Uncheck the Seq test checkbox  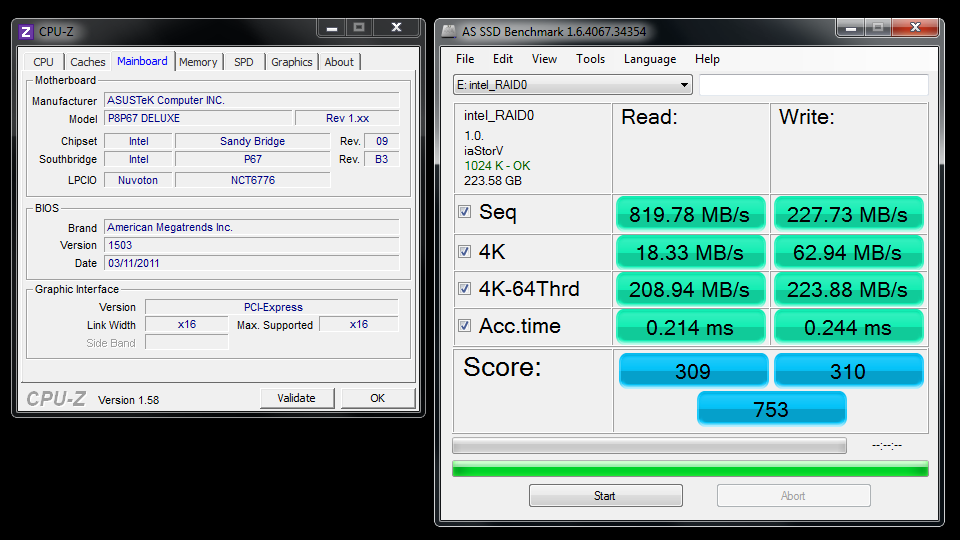[x=465, y=212]
